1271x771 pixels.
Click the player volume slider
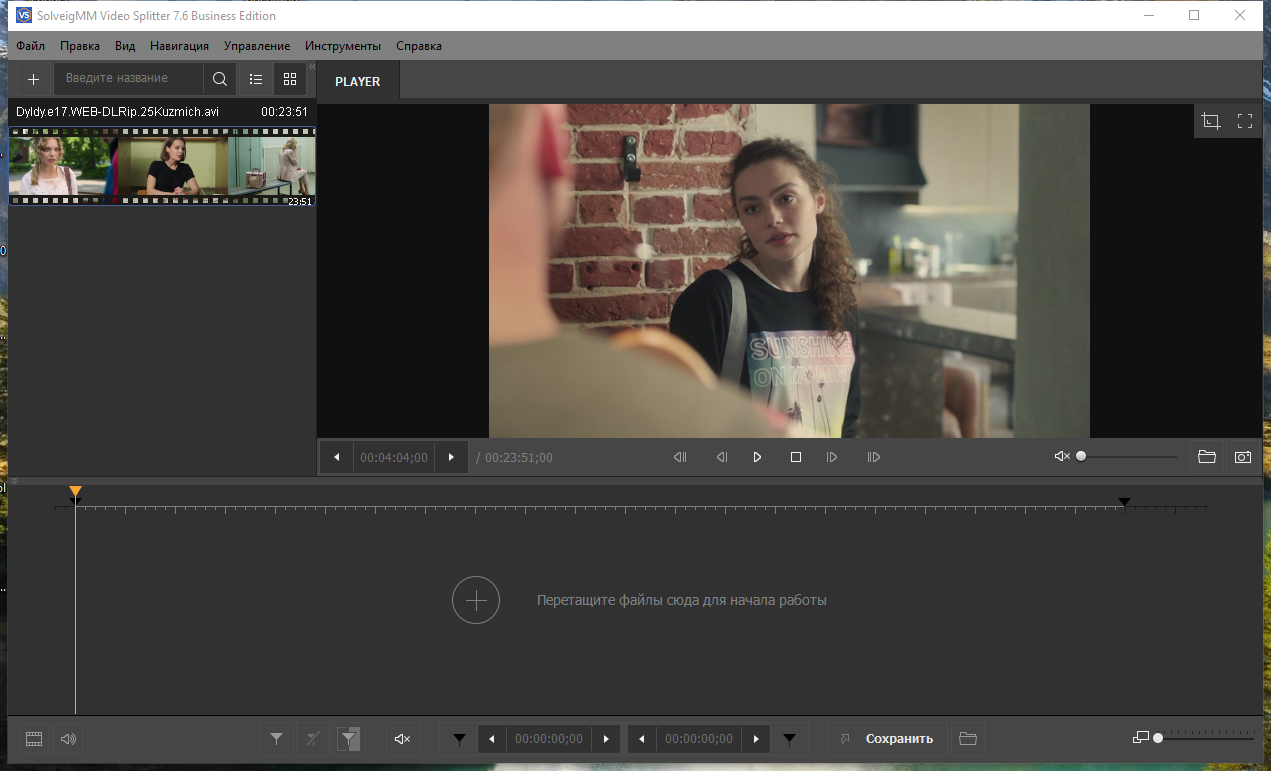[1128, 457]
